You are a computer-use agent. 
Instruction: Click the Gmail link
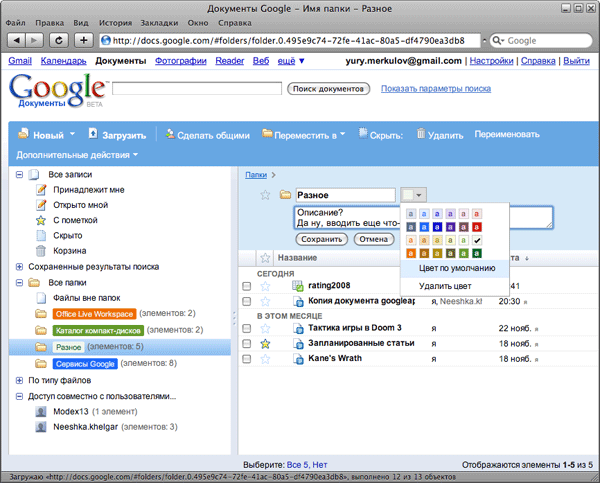20,60
